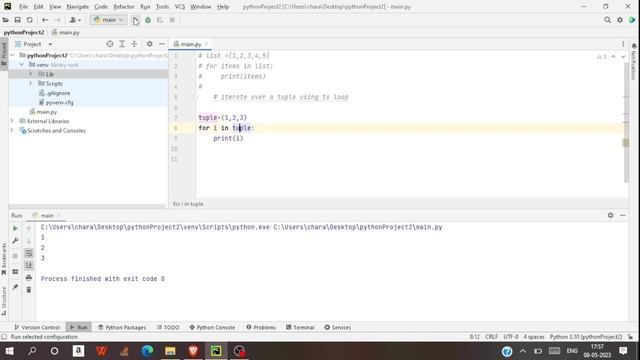This screenshot has width=640, height=360.
Task: Select pyvenv.cfg in the project tree
Action: click(x=56, y=102)
